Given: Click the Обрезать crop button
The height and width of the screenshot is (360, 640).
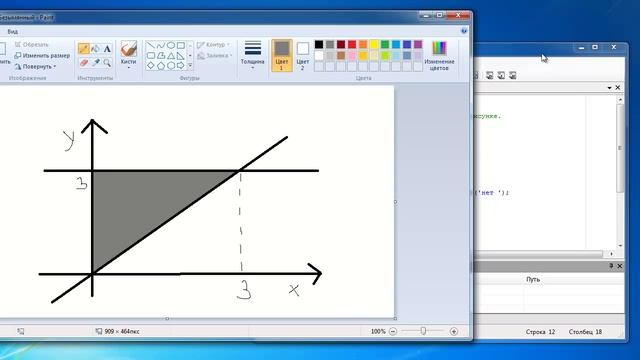Looking at the screenshot, I should 32,44.
